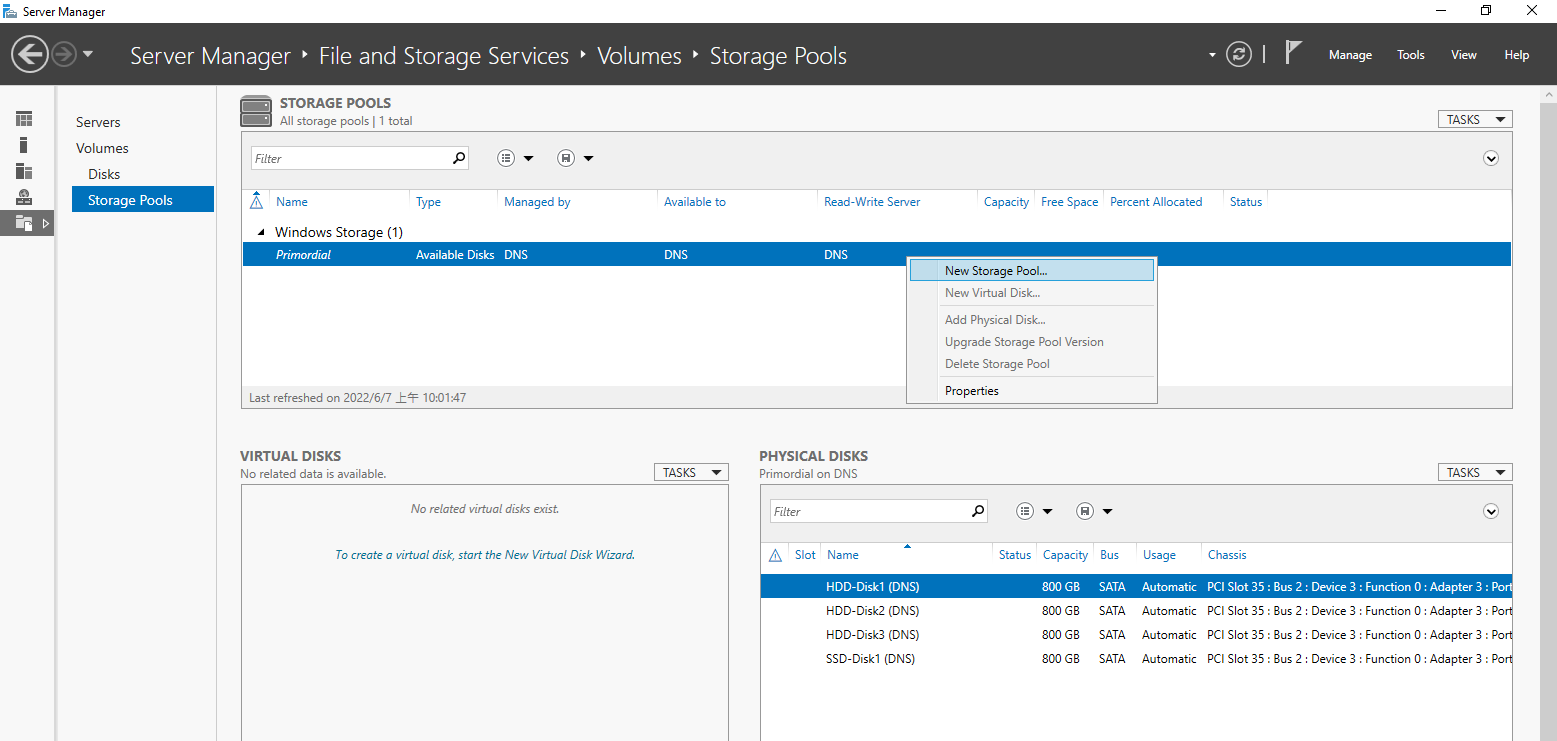
Task: Sort physical disks by Usage column
Action: [1159, 555]
